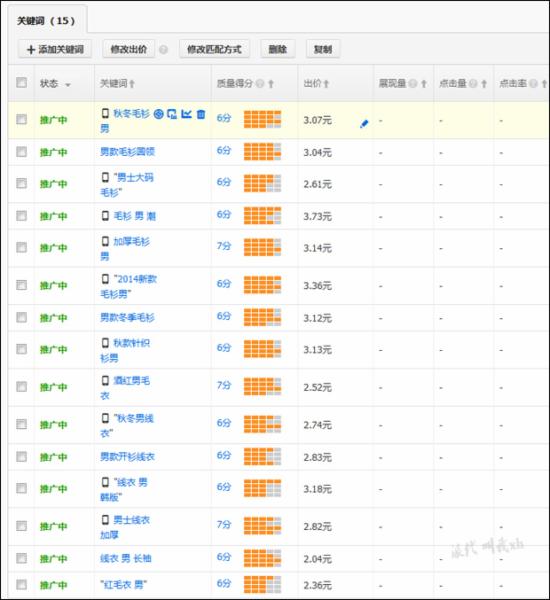
Task: Check the box for row 男款毛衫圆领
Action: click(21, 152)
